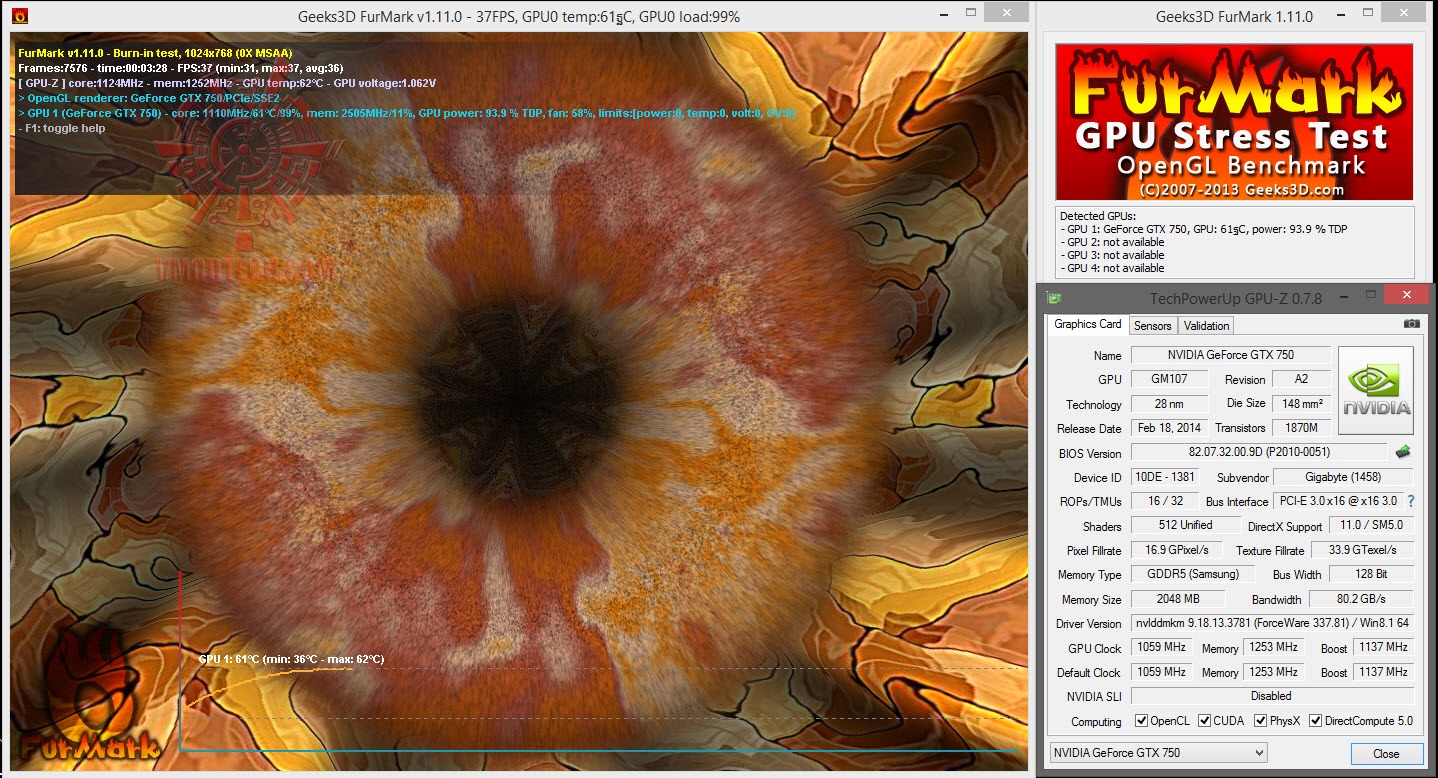Click the Texture Fillrate field 33.9 GTexel/s
Image resolution: width=1438 pixels, height=778 pixels.
[x=1363, y=550]
